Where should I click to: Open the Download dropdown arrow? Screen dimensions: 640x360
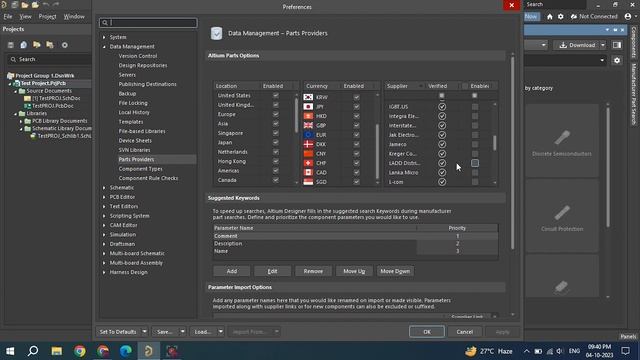click(x=602, y=45)
